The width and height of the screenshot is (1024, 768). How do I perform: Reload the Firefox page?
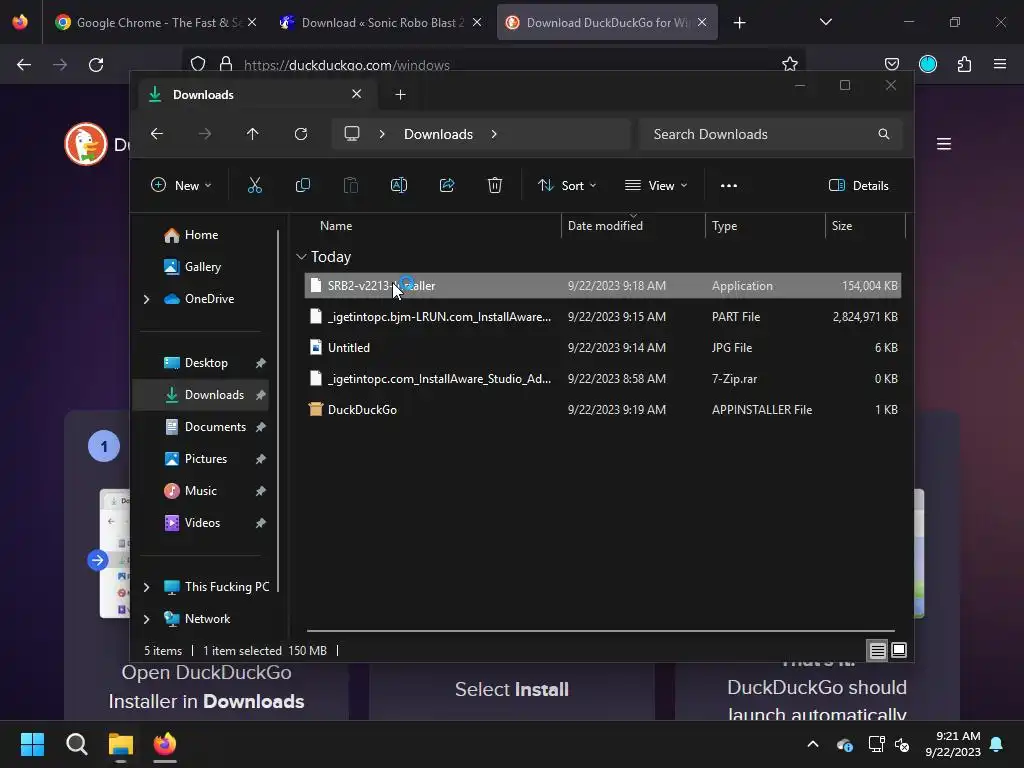[x=96, y=65]
